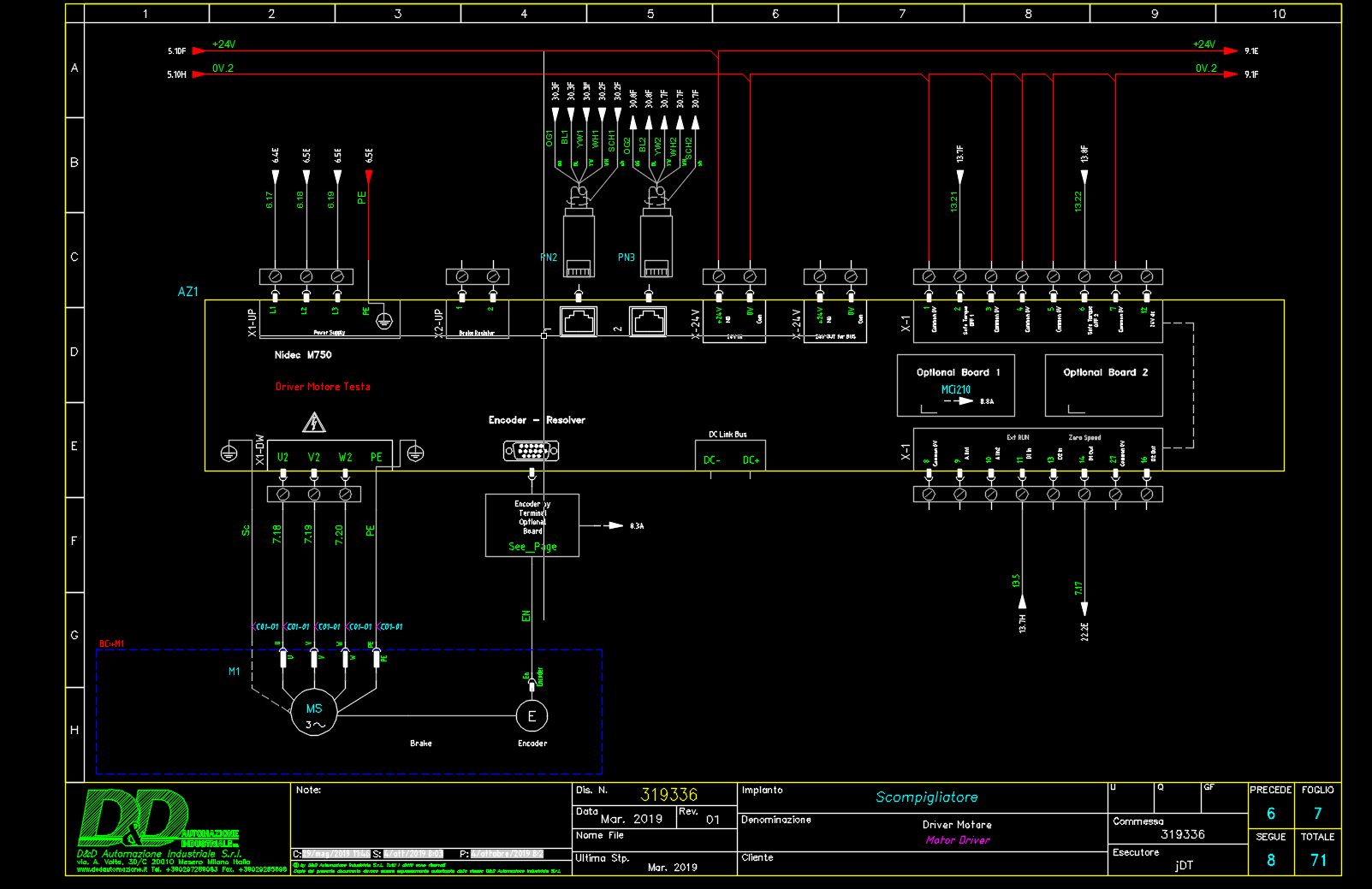Select the DC Link Bus terminal box
Viewport: 1372px width, 889px height.
pos(730,455)
